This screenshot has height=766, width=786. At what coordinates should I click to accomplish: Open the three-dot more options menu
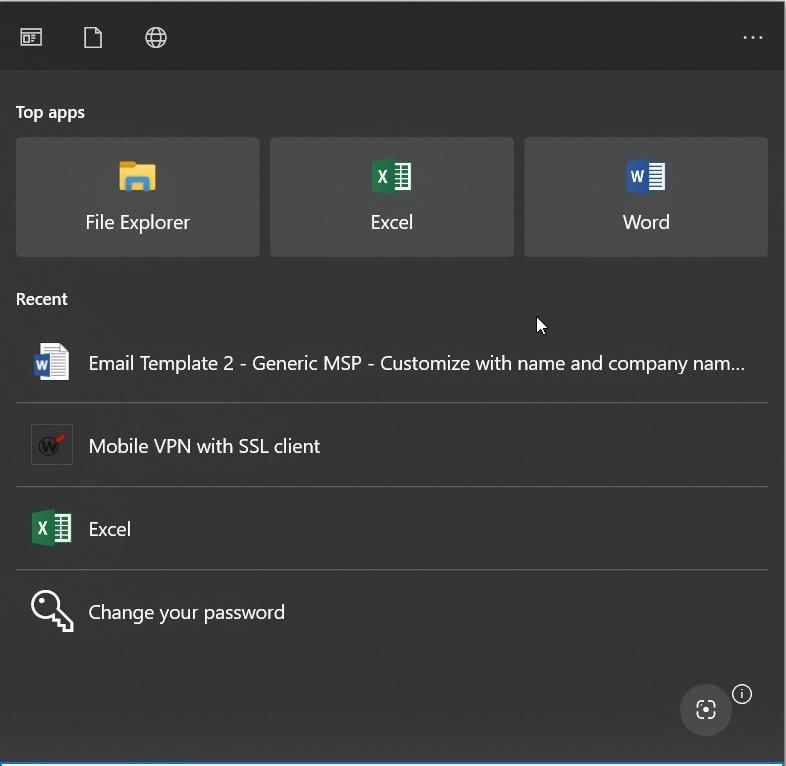pyautogui.click(x=752, y=38)
